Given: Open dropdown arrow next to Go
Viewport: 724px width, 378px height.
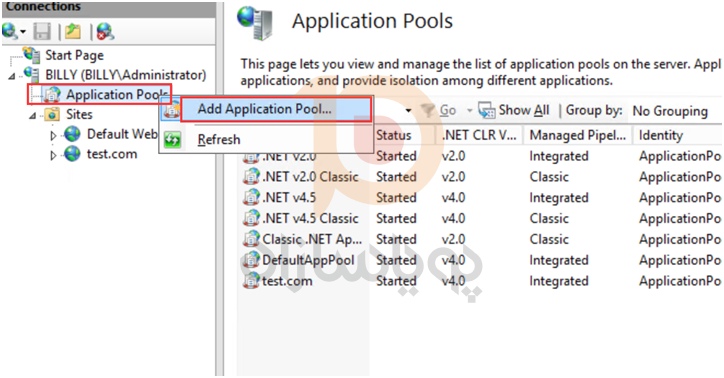Looking at the screenshot, I should click(x=470, y=111).
